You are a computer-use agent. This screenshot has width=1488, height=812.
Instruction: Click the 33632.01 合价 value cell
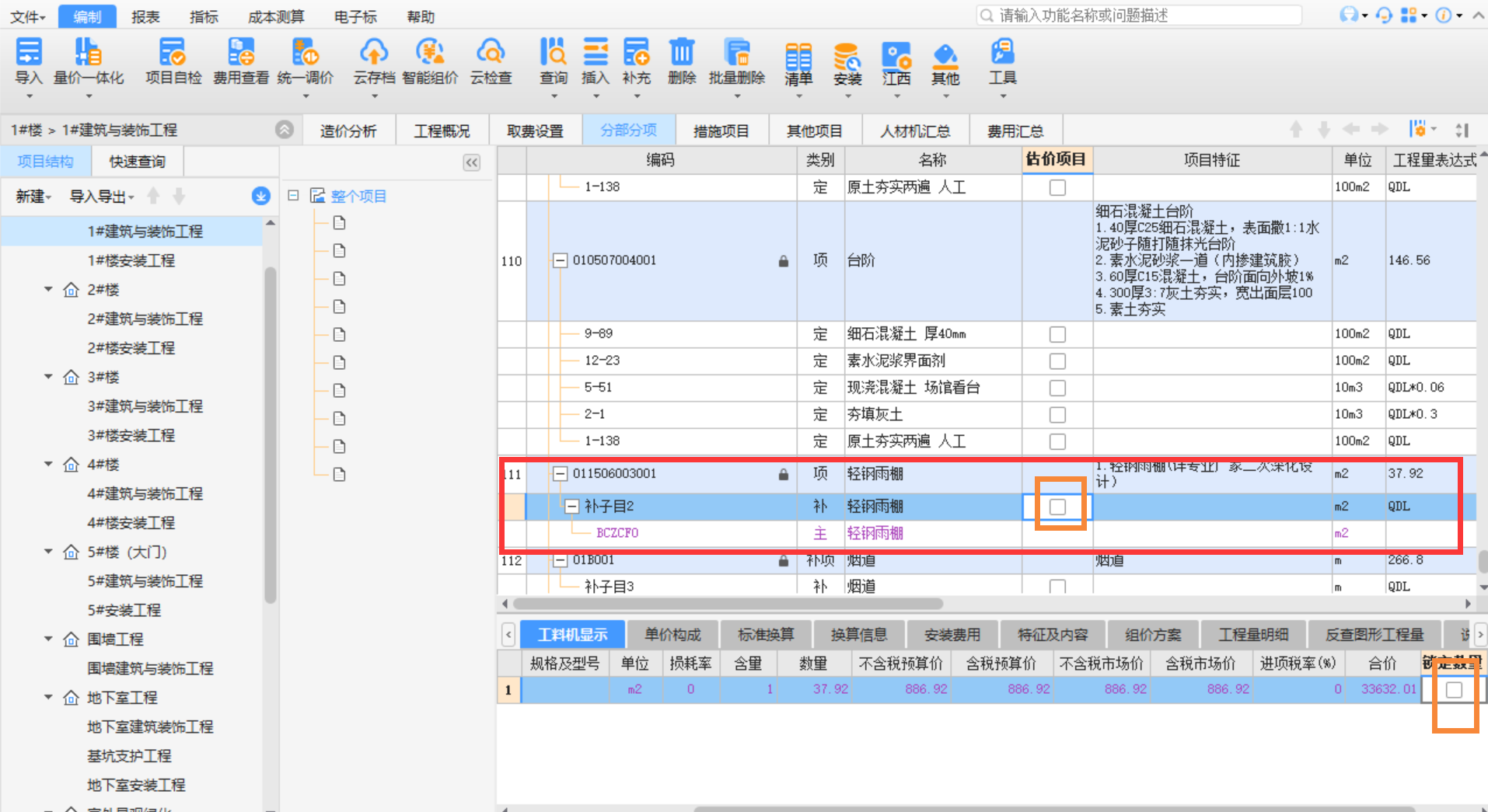pos(1382,689)
